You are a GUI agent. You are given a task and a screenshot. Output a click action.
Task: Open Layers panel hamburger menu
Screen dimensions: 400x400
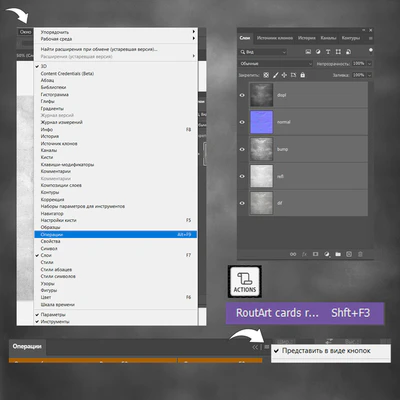coord(370,38)
